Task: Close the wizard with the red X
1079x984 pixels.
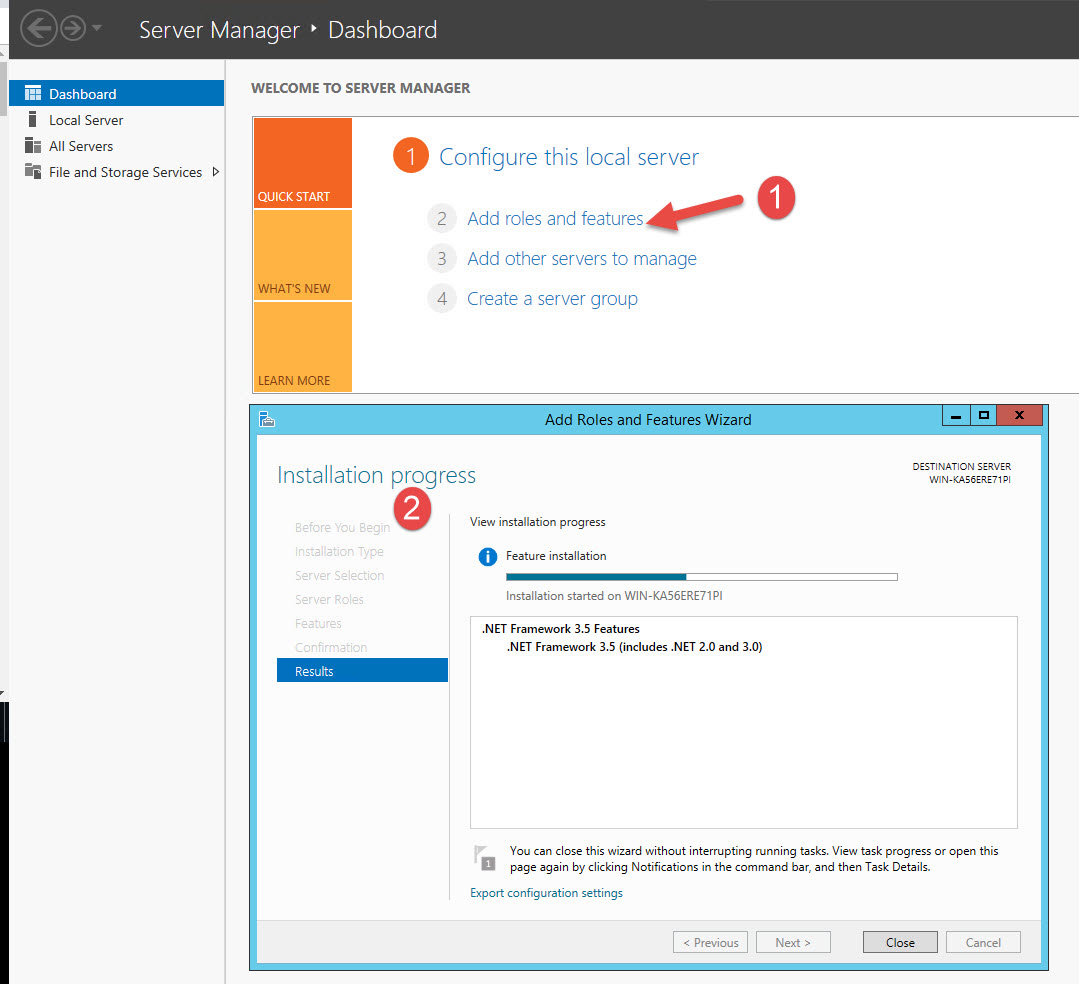Action: tap(1020, 416)
